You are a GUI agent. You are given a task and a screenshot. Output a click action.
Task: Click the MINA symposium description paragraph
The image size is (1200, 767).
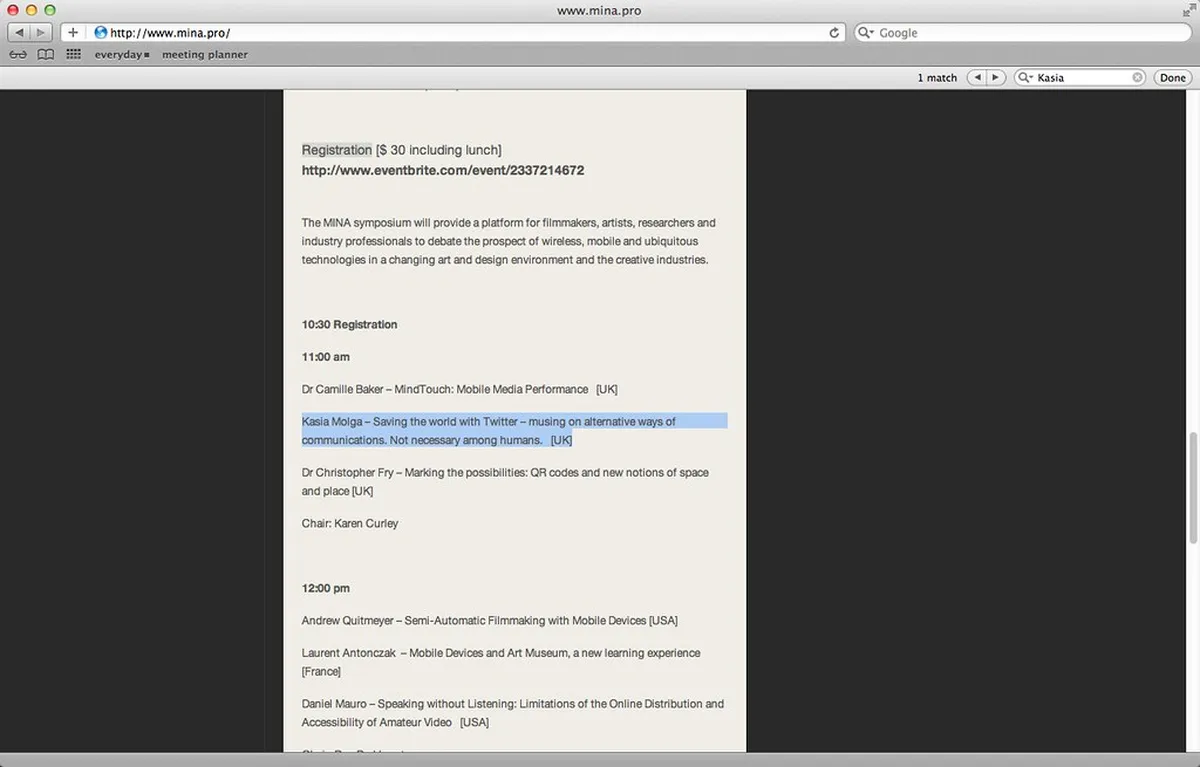(x=509, y=241)
